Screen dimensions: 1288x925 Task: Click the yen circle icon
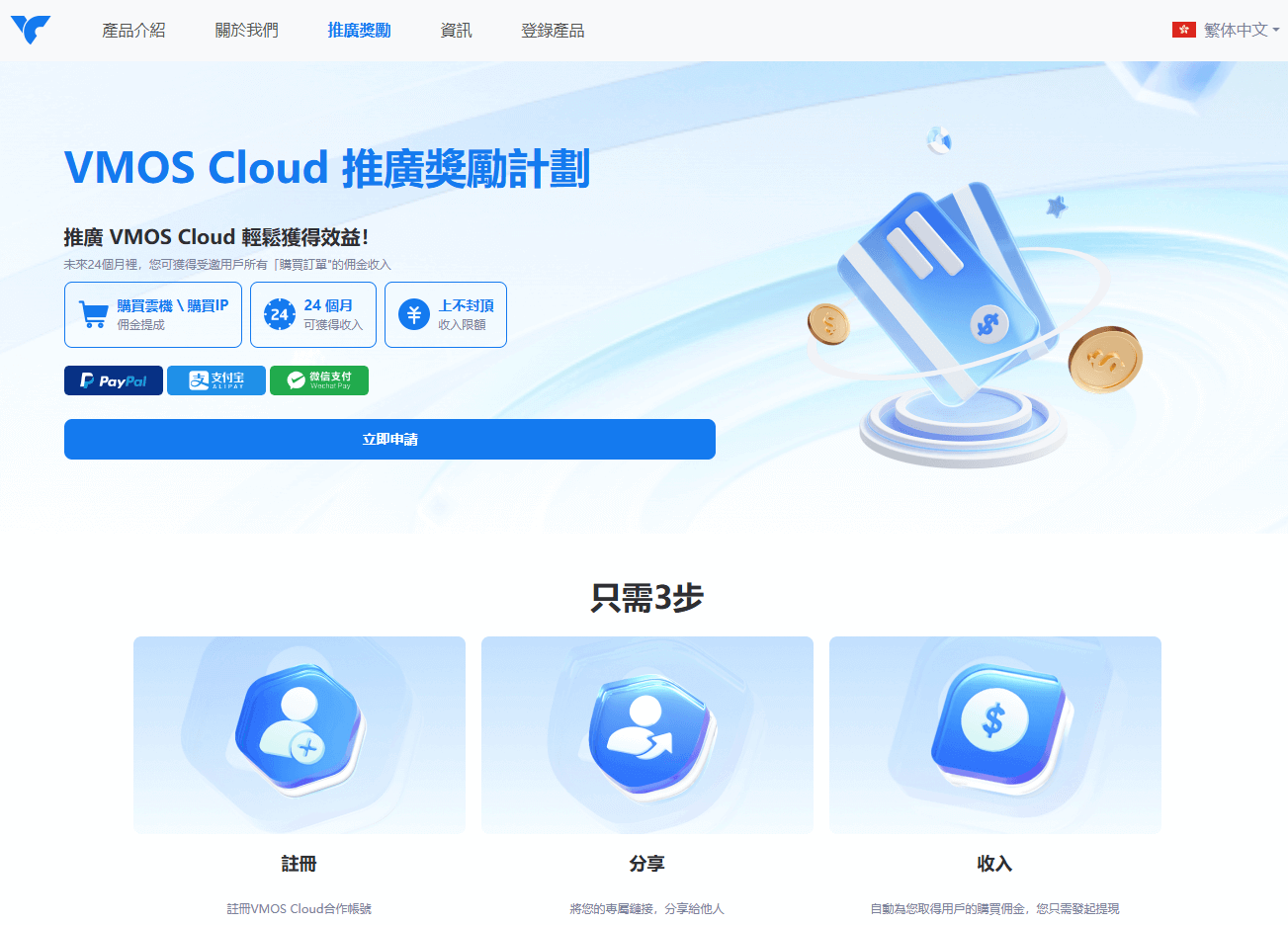pyautogui.click(x=414, y=314)
